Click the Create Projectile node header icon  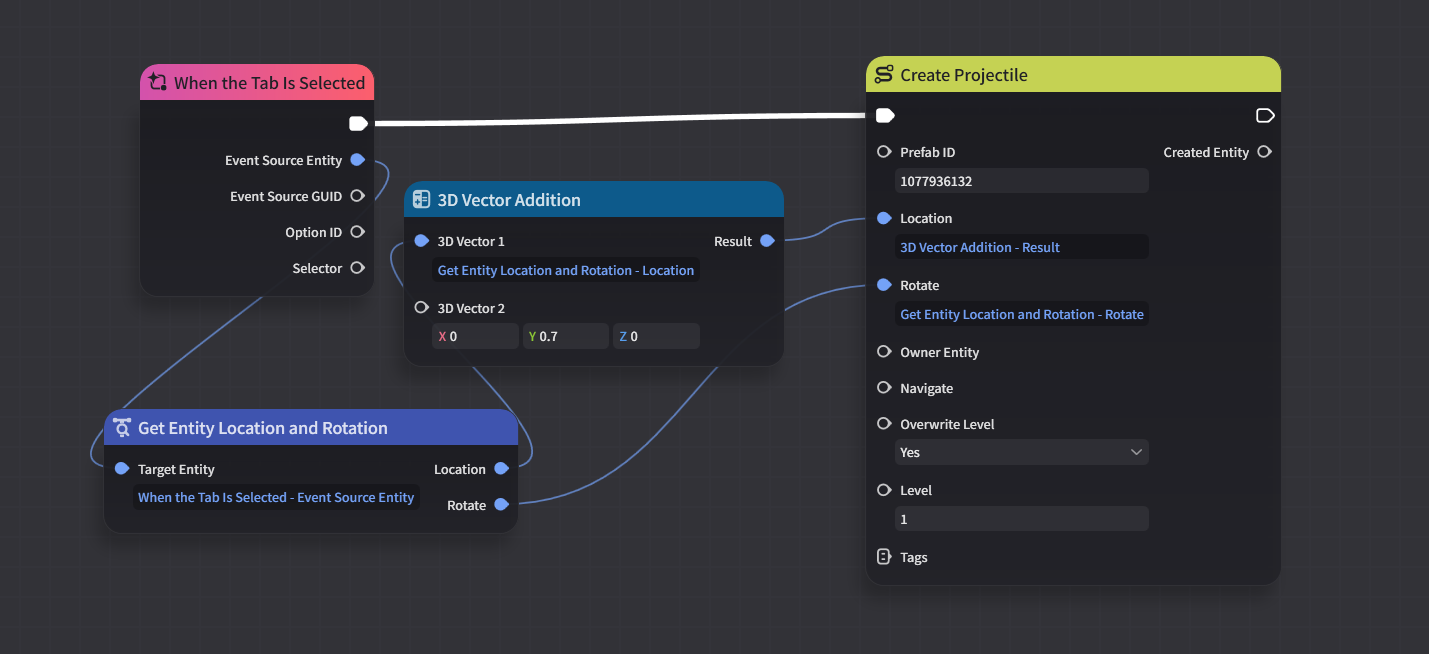tap(884, 75)
